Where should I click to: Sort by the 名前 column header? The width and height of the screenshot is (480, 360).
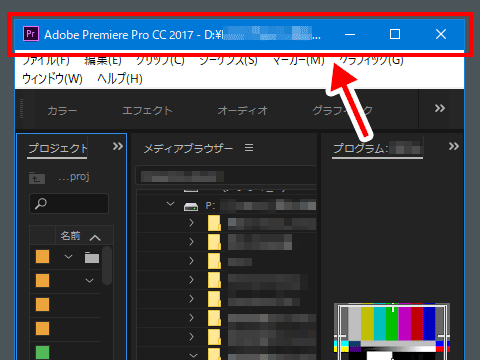[70, 236]
